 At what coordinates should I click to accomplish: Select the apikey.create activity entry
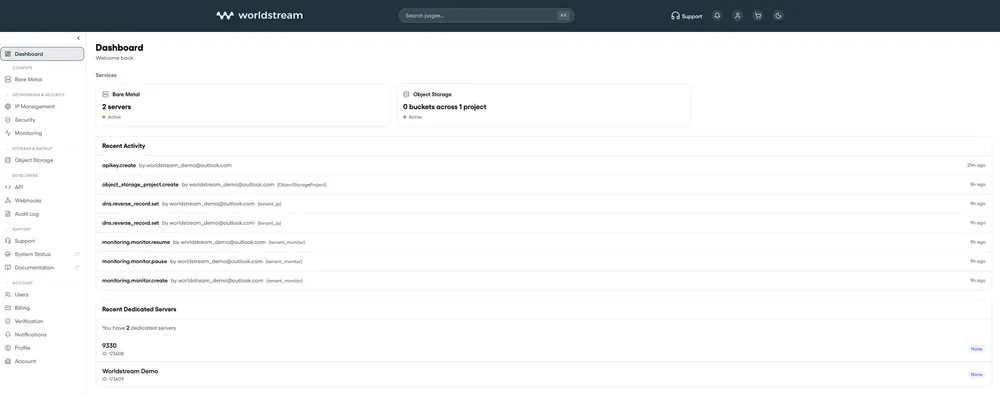pyautogui.click(x=543, y=165)
